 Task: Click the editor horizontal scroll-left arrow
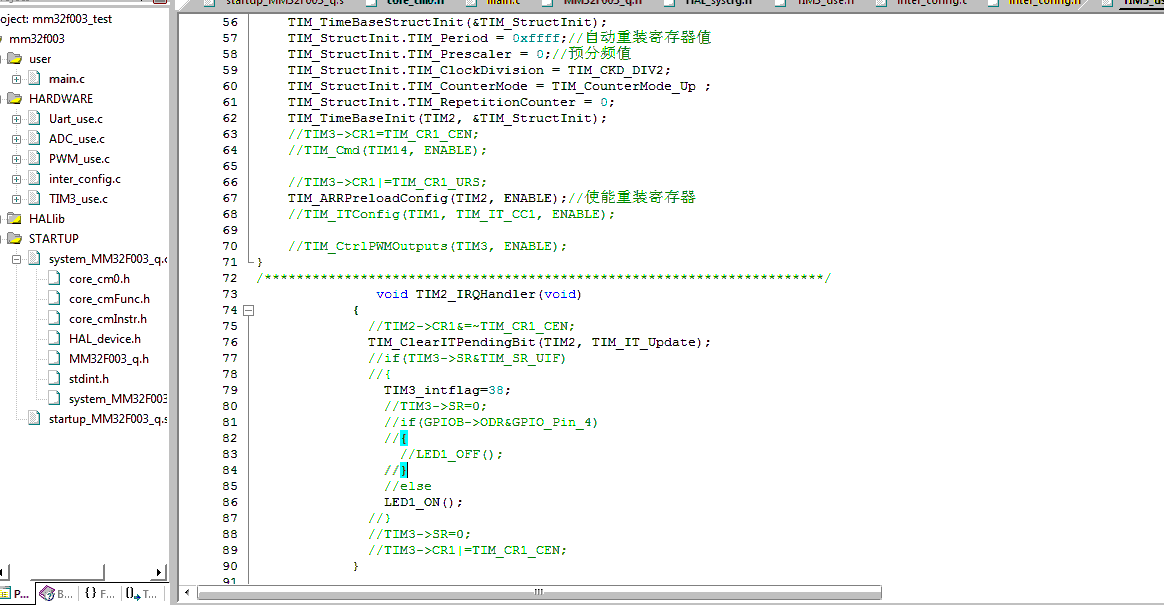click(186, 592)
